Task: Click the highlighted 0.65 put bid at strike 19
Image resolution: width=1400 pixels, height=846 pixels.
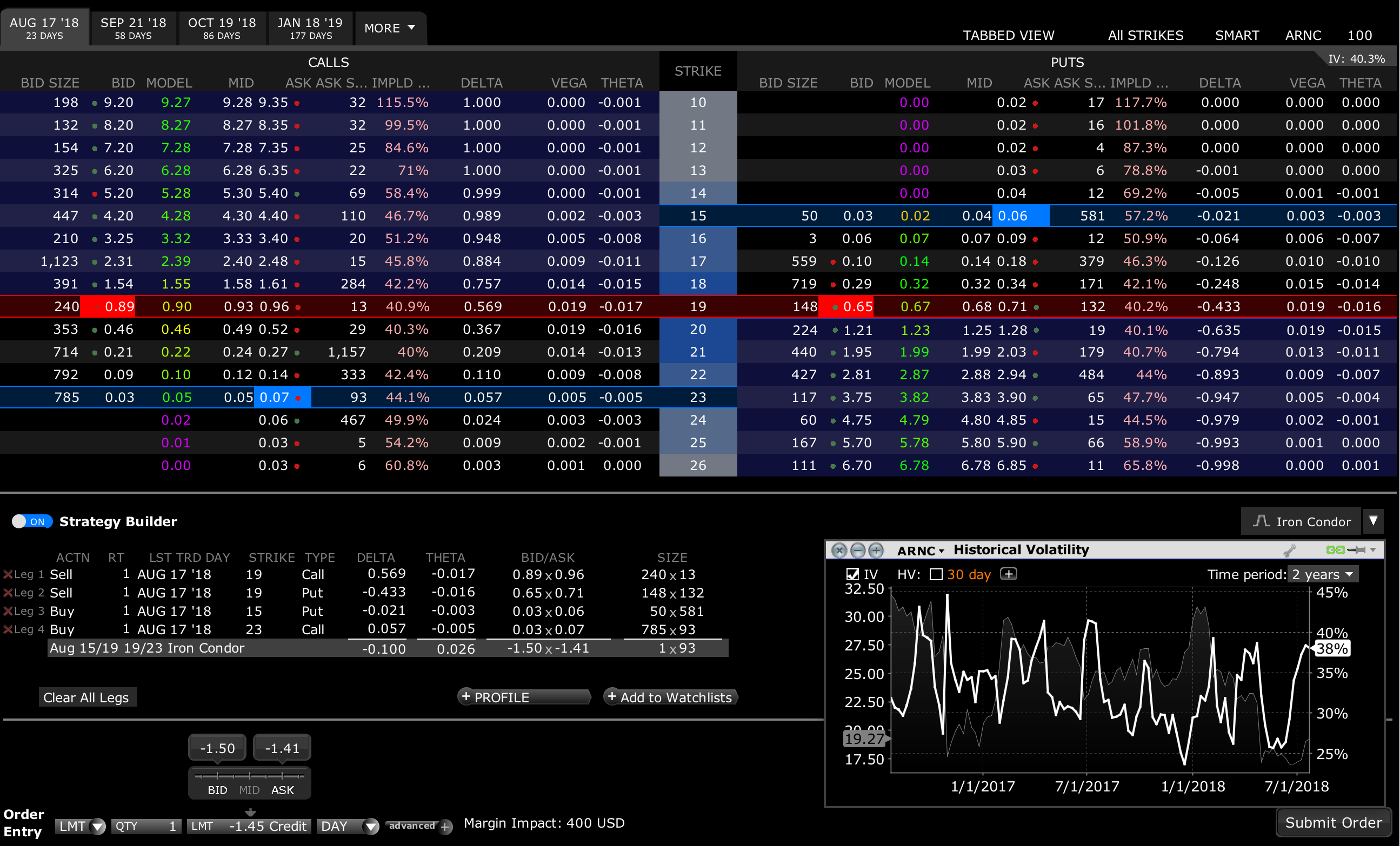Action: click(x=846, y=307)
